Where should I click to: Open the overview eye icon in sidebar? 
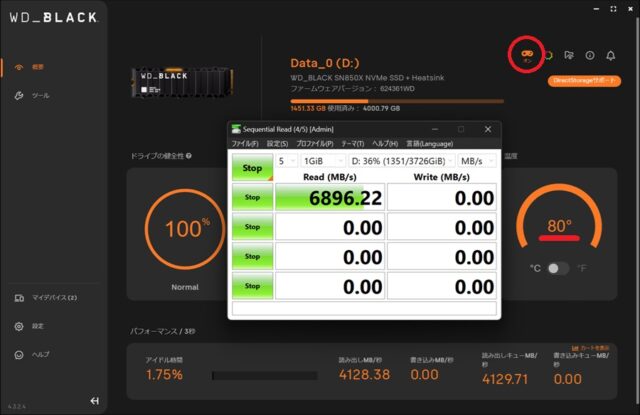(x=19, y=67)
